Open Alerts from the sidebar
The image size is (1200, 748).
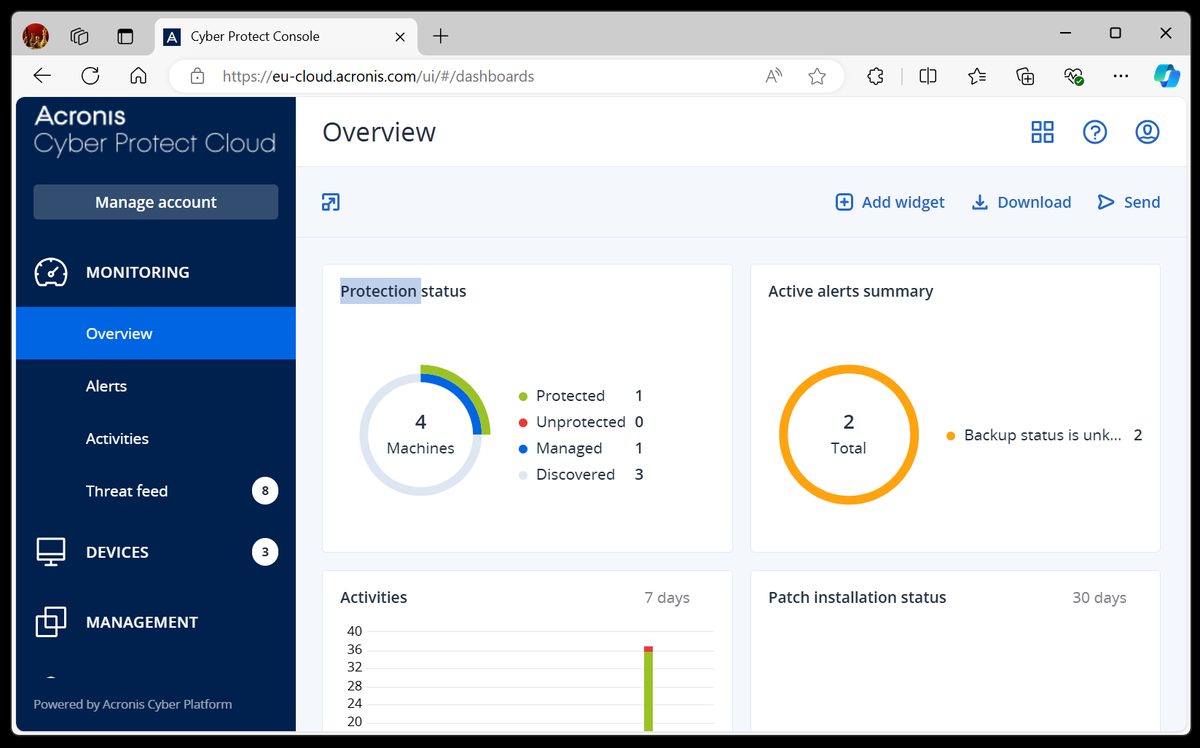(106, 385)
